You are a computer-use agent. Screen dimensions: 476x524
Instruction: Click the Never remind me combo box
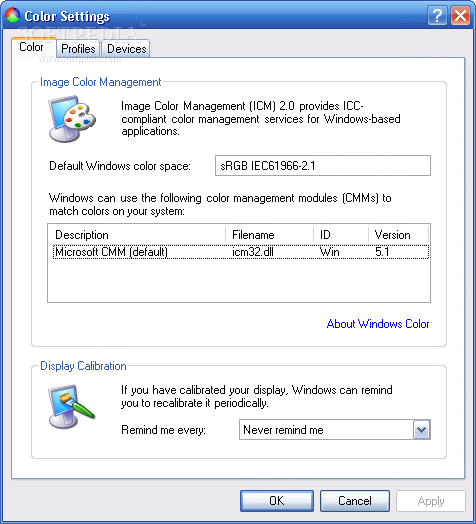click(x=335, y=430)
